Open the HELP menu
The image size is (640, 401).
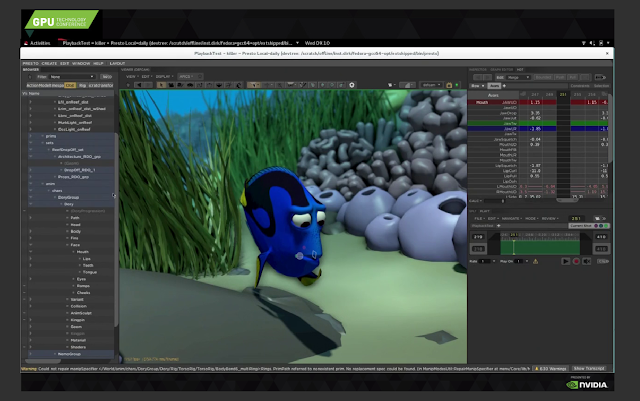(98, 63)
